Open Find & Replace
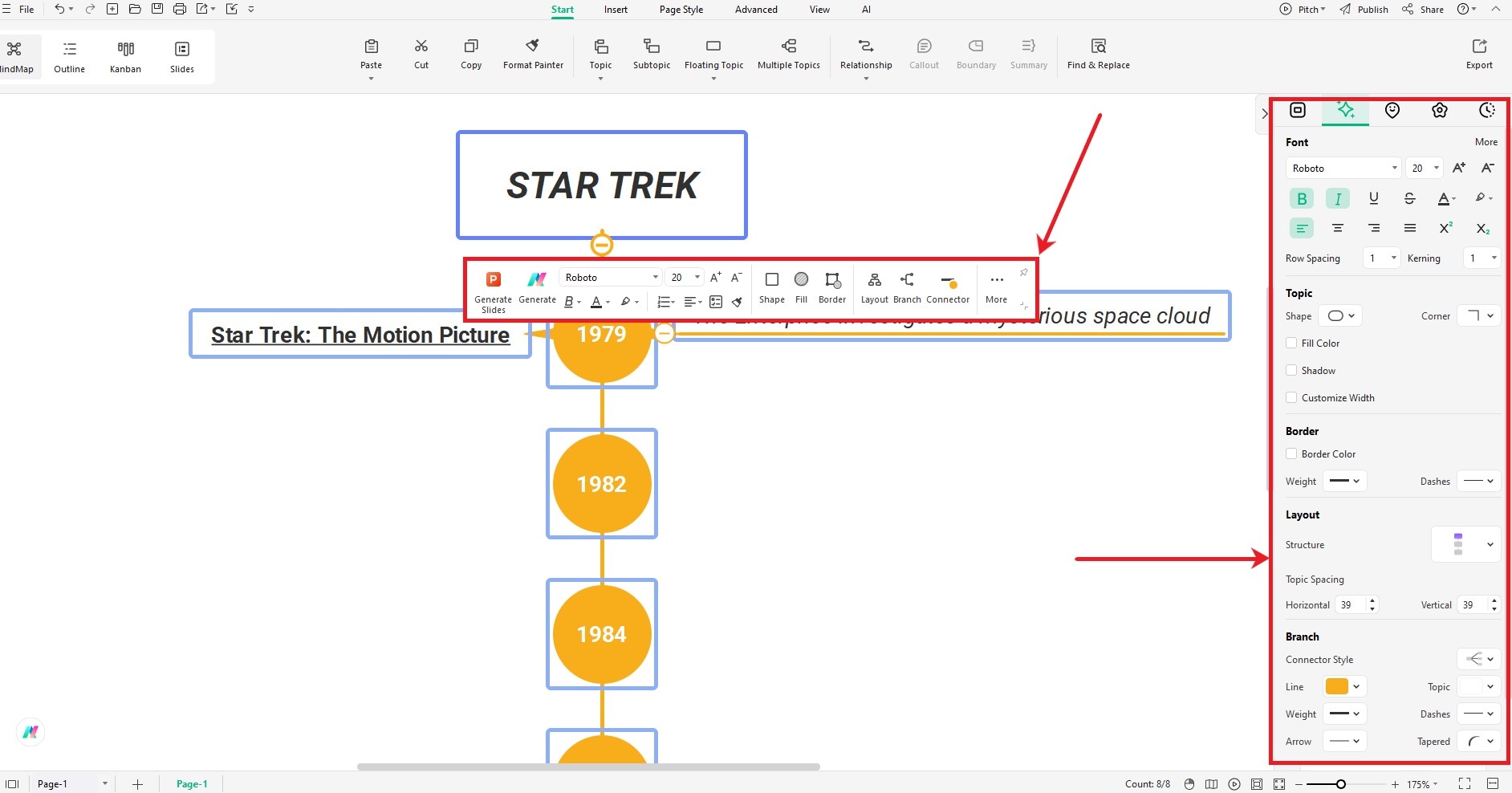 [x=1098, y=54]
